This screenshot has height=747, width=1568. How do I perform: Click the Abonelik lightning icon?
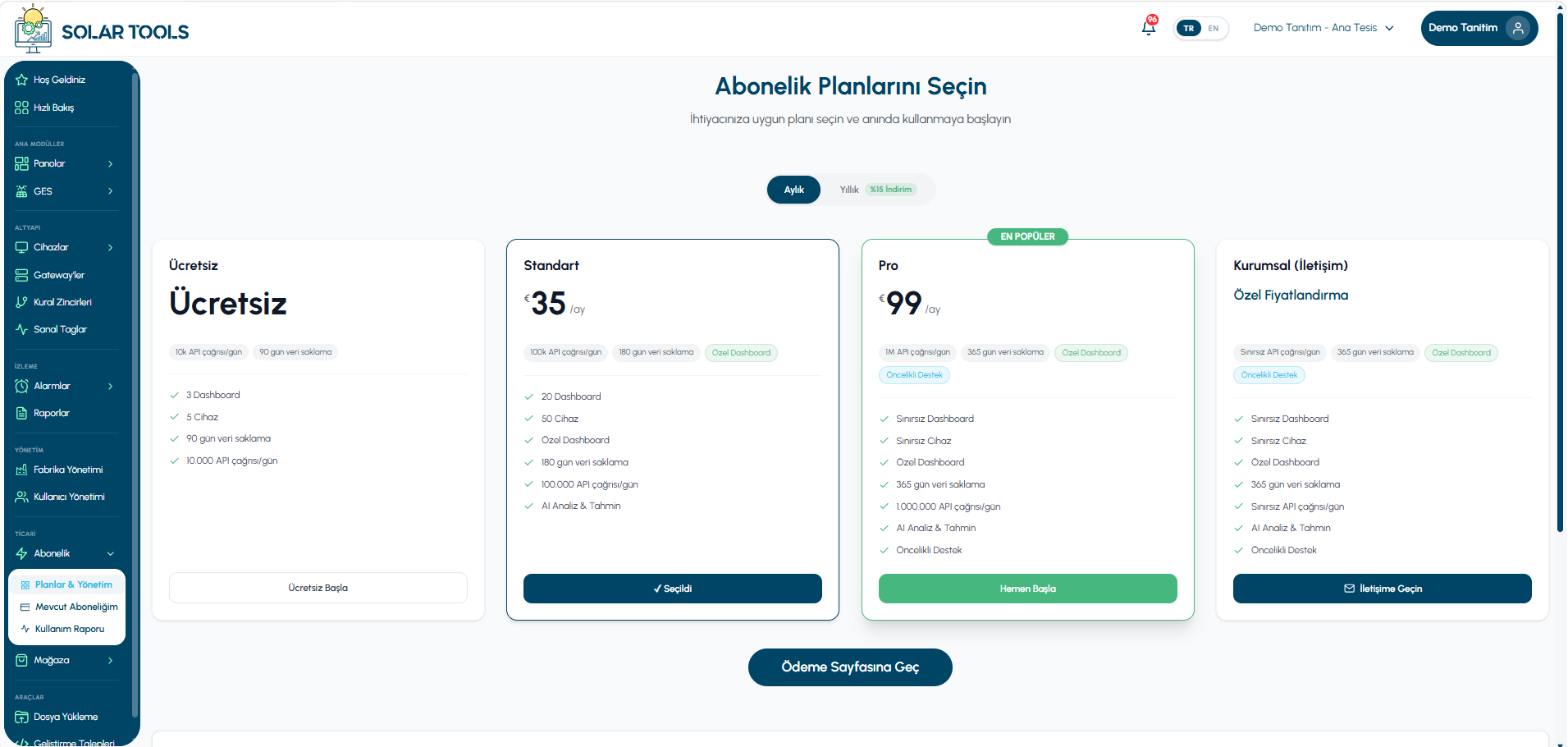21,553
